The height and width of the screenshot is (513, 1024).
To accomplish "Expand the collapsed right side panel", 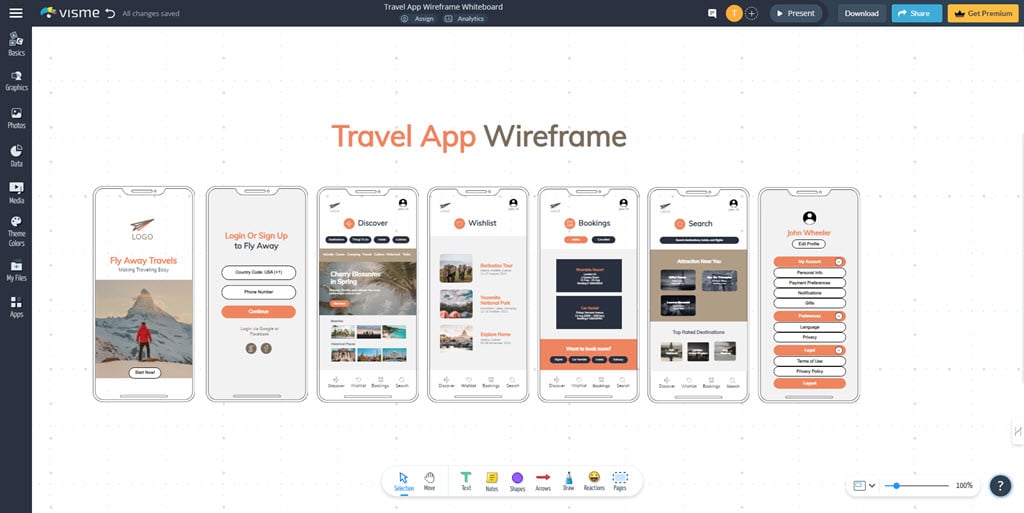I will (x=1017, y=431).
